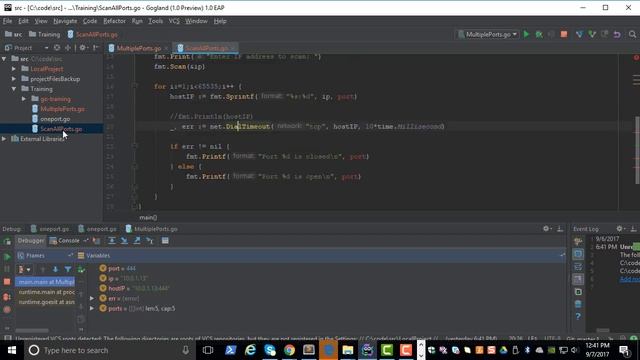Click the ScanAllPorts.go breadcrumb in navigation bar
The image size is (640, 360).
[93, 34]
